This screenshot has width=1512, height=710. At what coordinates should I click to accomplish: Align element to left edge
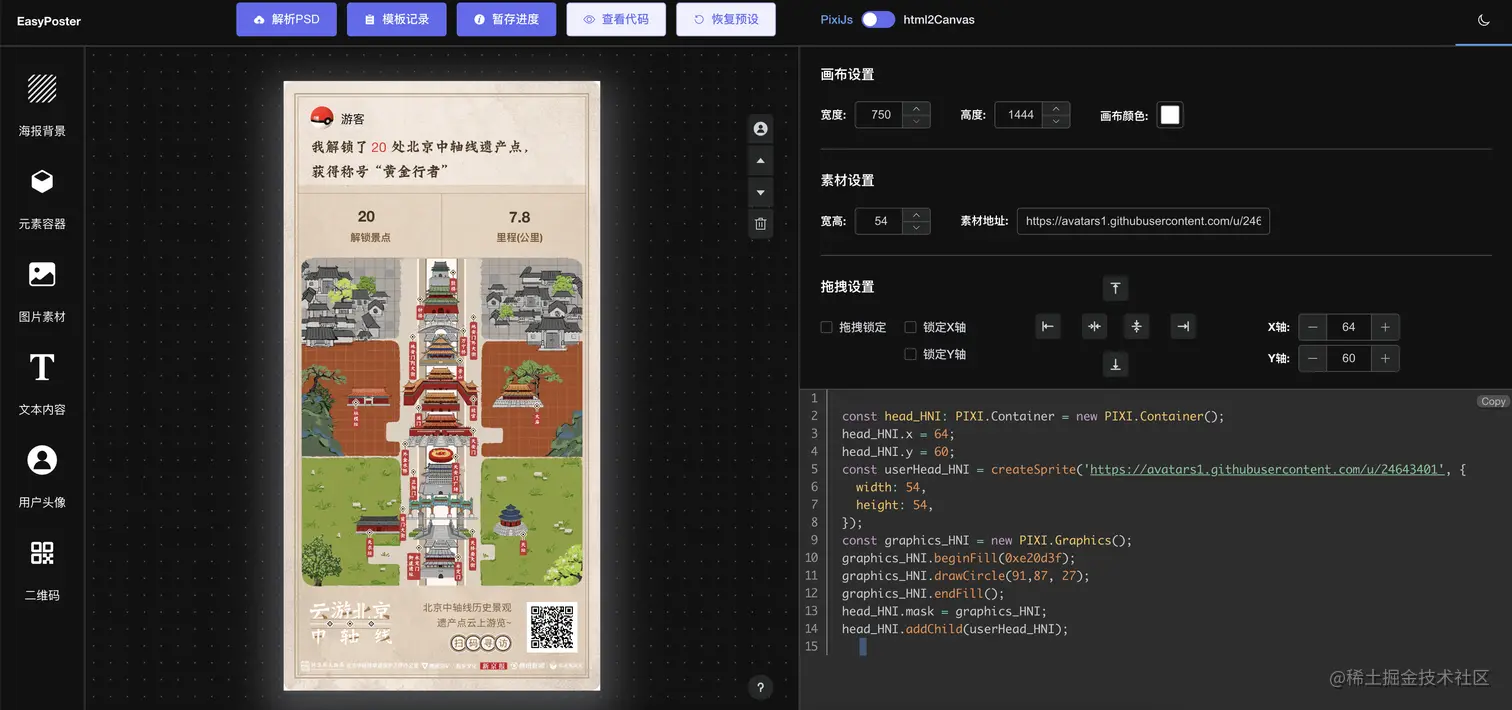1048,326
